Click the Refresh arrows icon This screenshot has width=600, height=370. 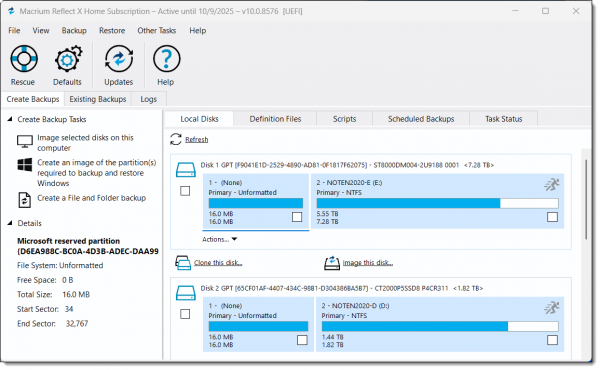tap(176, 139)
